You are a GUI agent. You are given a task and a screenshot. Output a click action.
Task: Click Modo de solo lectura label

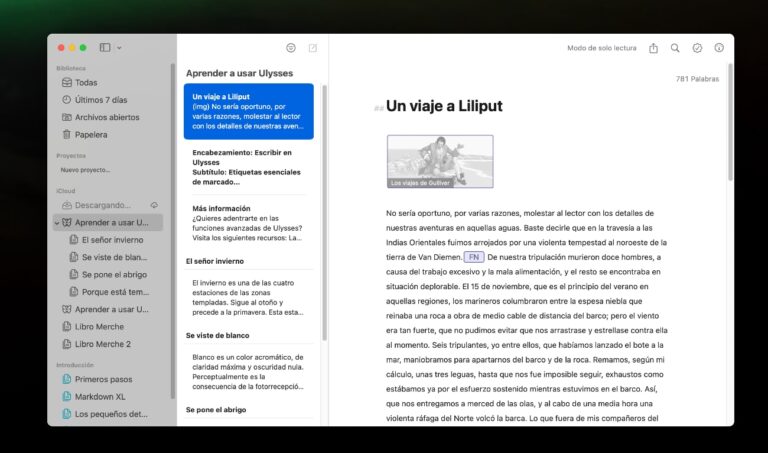602,48
